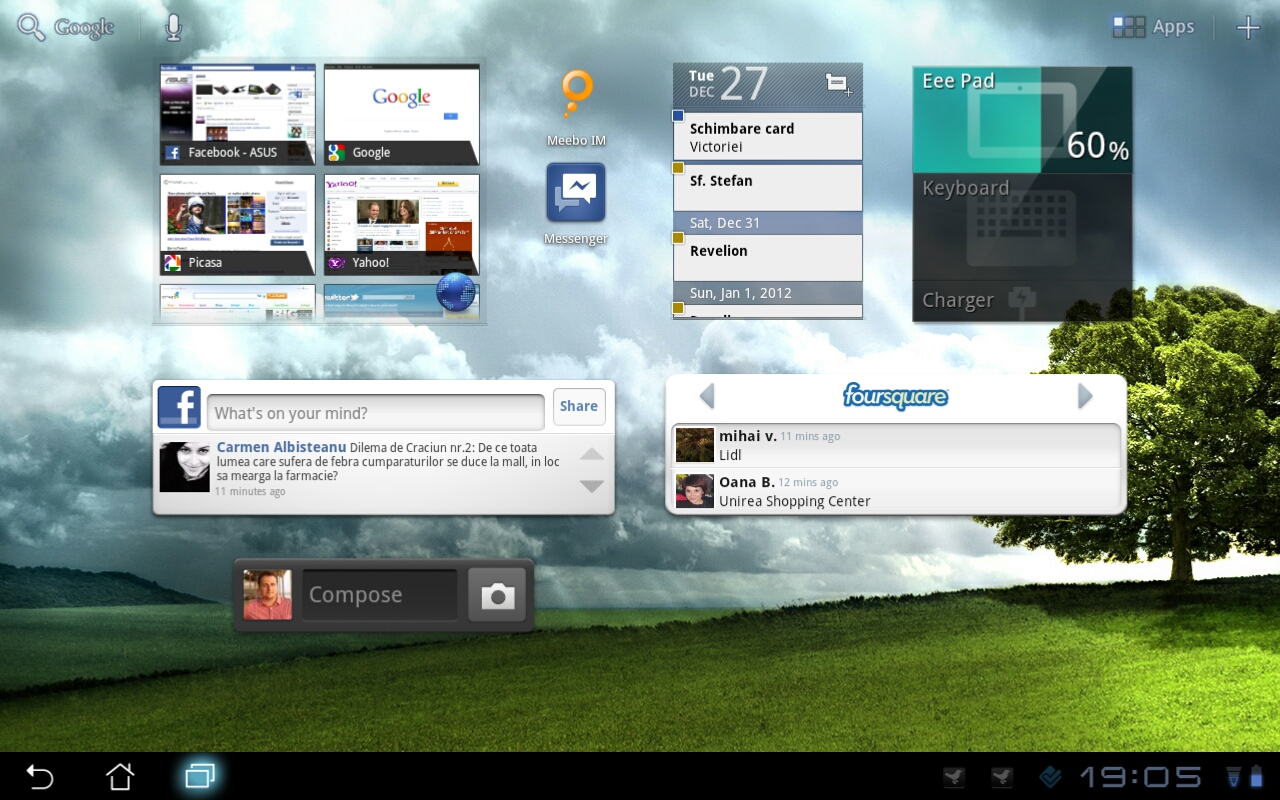Launch Facebook Messenger app

[x=576, y=204]
